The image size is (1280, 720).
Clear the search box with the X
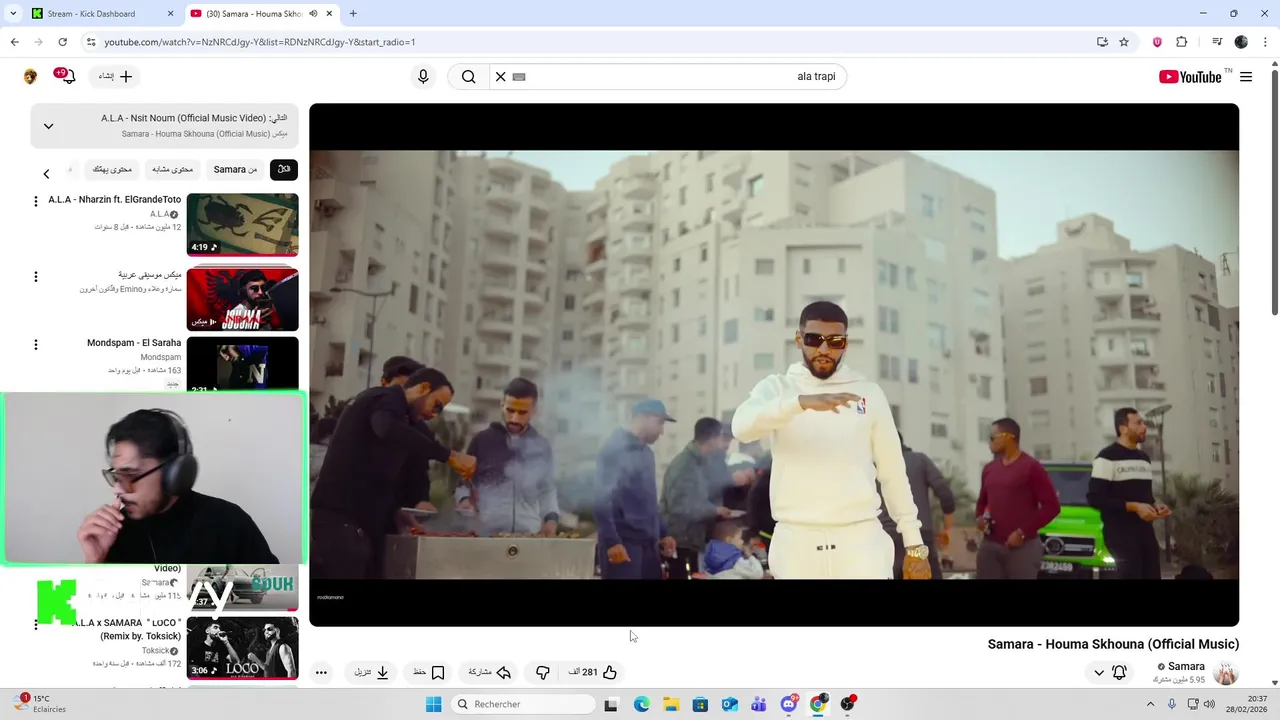pos(500,77)
